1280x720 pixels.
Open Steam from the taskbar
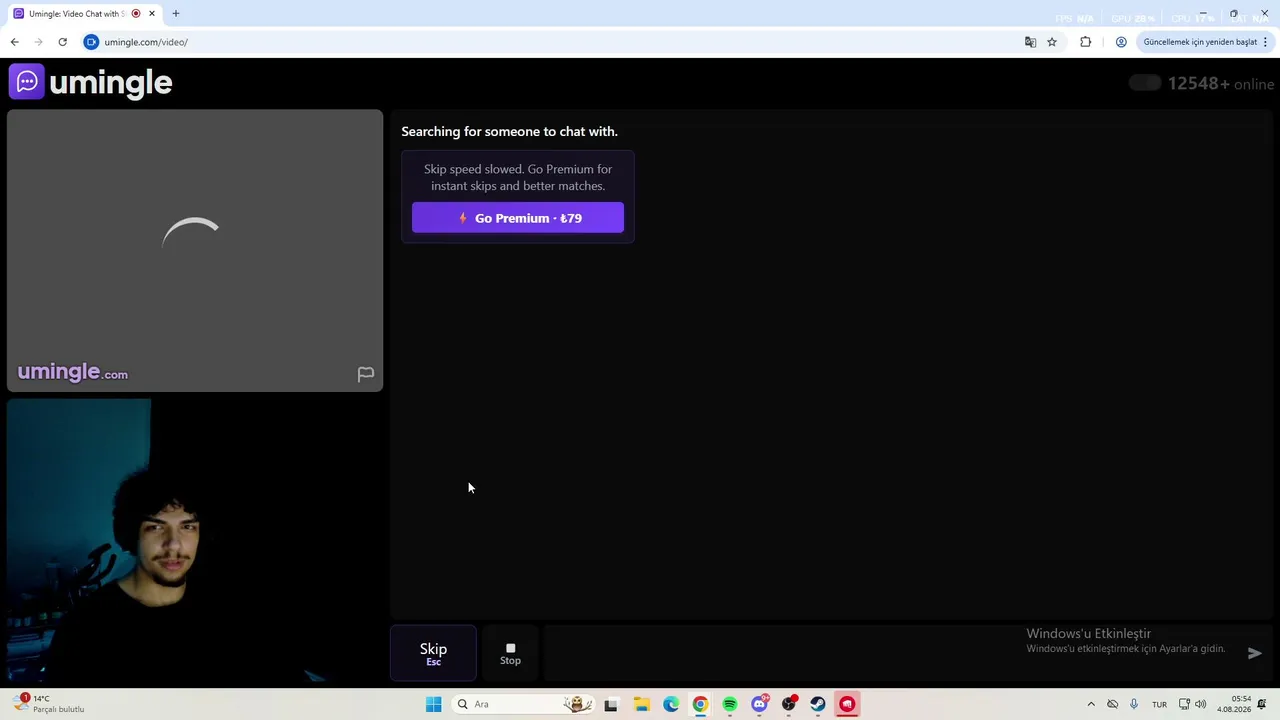point(818,704)
